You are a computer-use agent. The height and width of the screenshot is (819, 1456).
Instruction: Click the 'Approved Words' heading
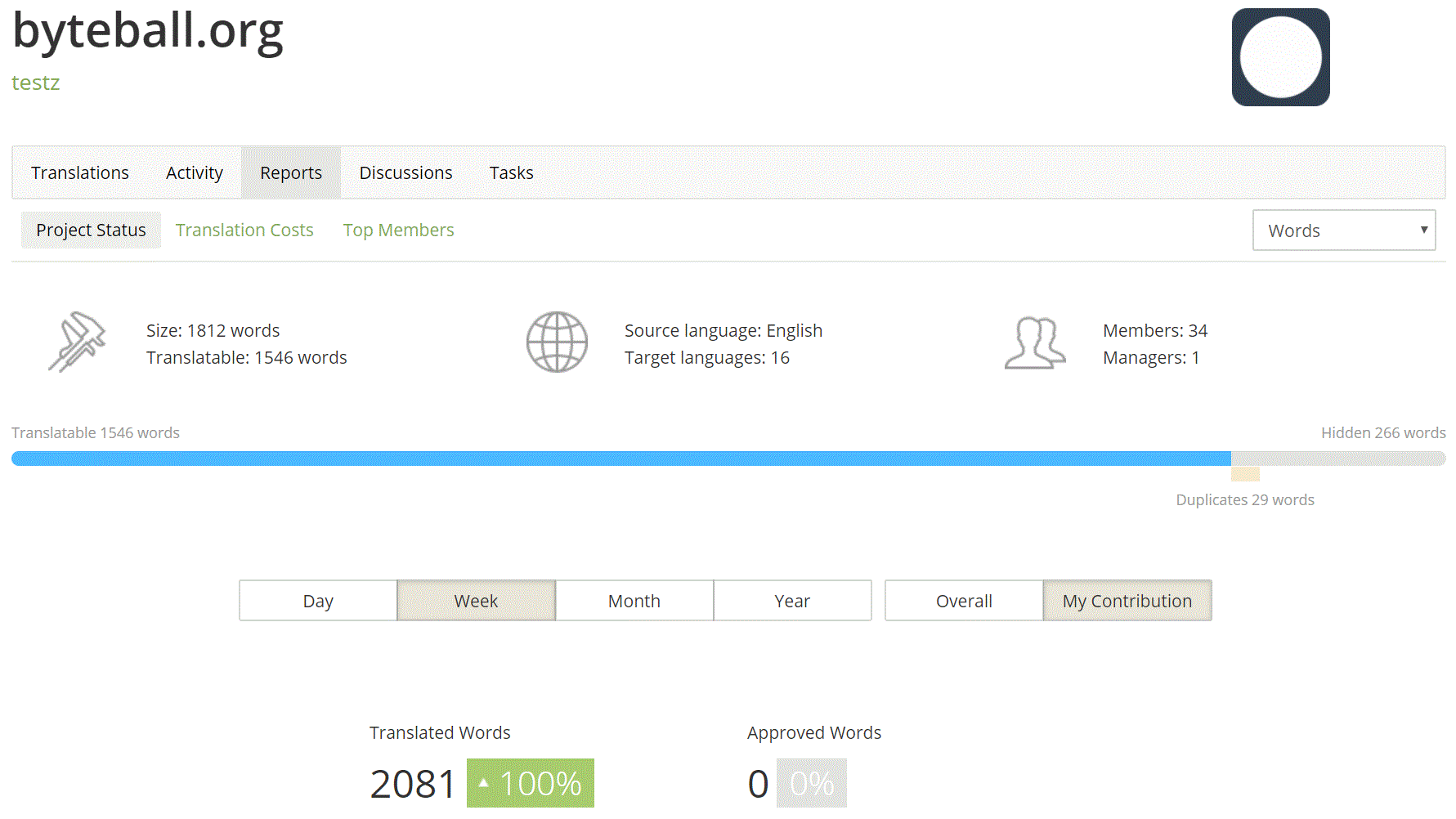coord(814,732)
